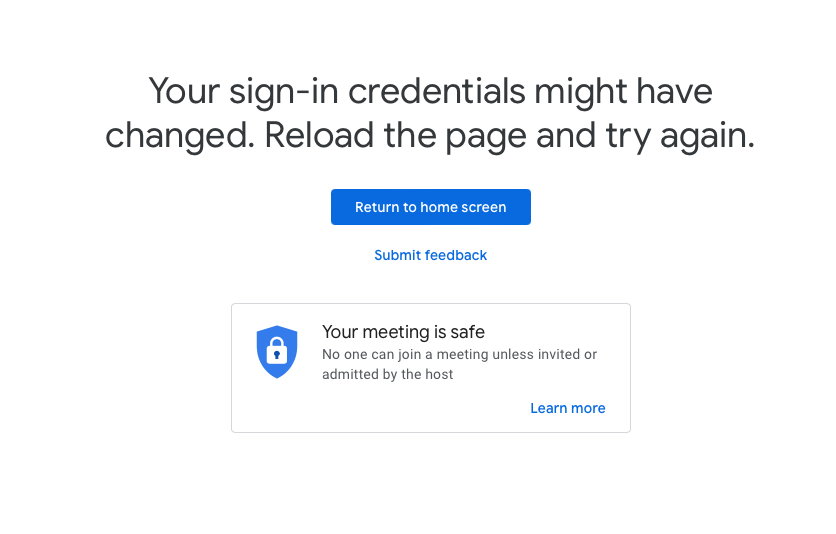Click the blue security shield icon
836x534 pixels.
coord(277,351)
